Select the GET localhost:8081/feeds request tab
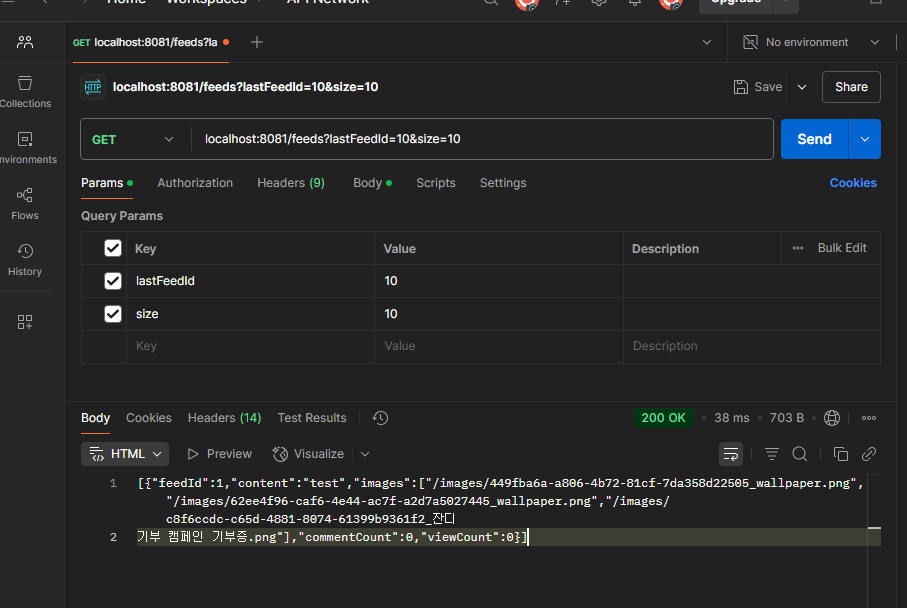The image size is (907, 608). [x=151, y=42]
